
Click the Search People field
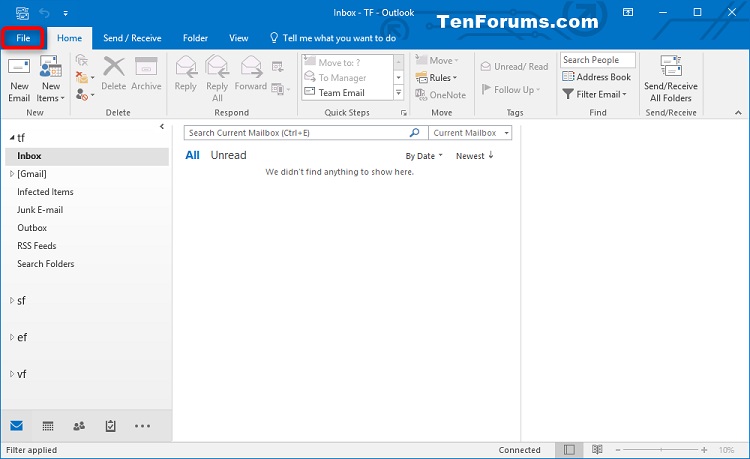[597, 60]
